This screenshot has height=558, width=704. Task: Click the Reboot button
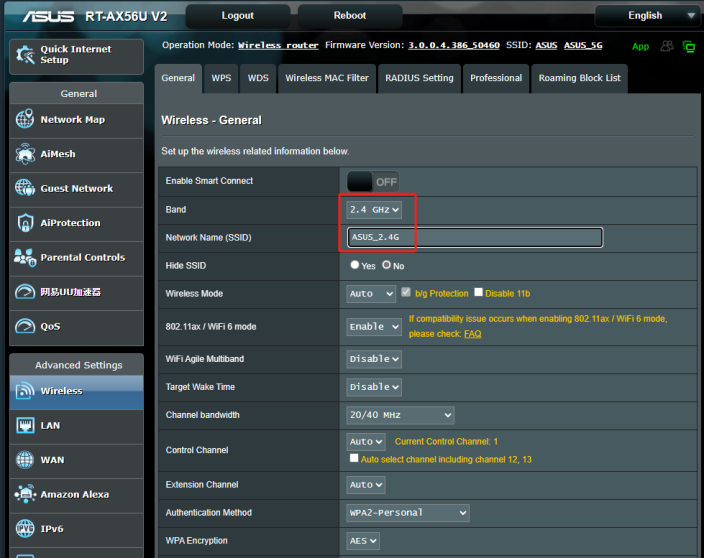click(350, 16)
